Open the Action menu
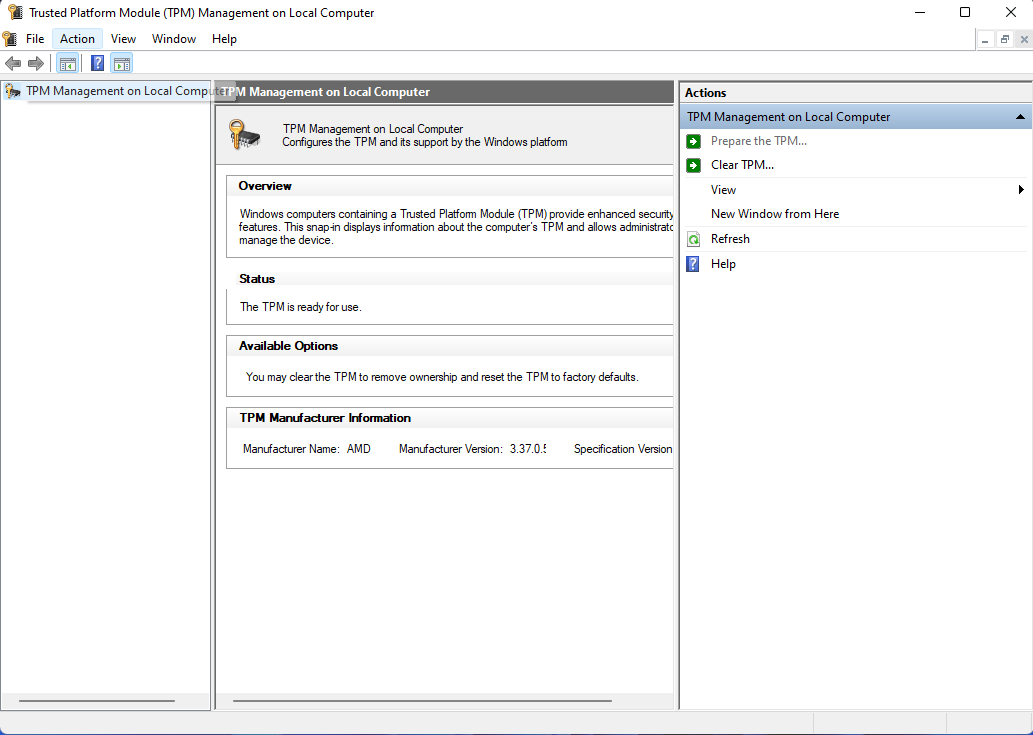 pos(77,39)
